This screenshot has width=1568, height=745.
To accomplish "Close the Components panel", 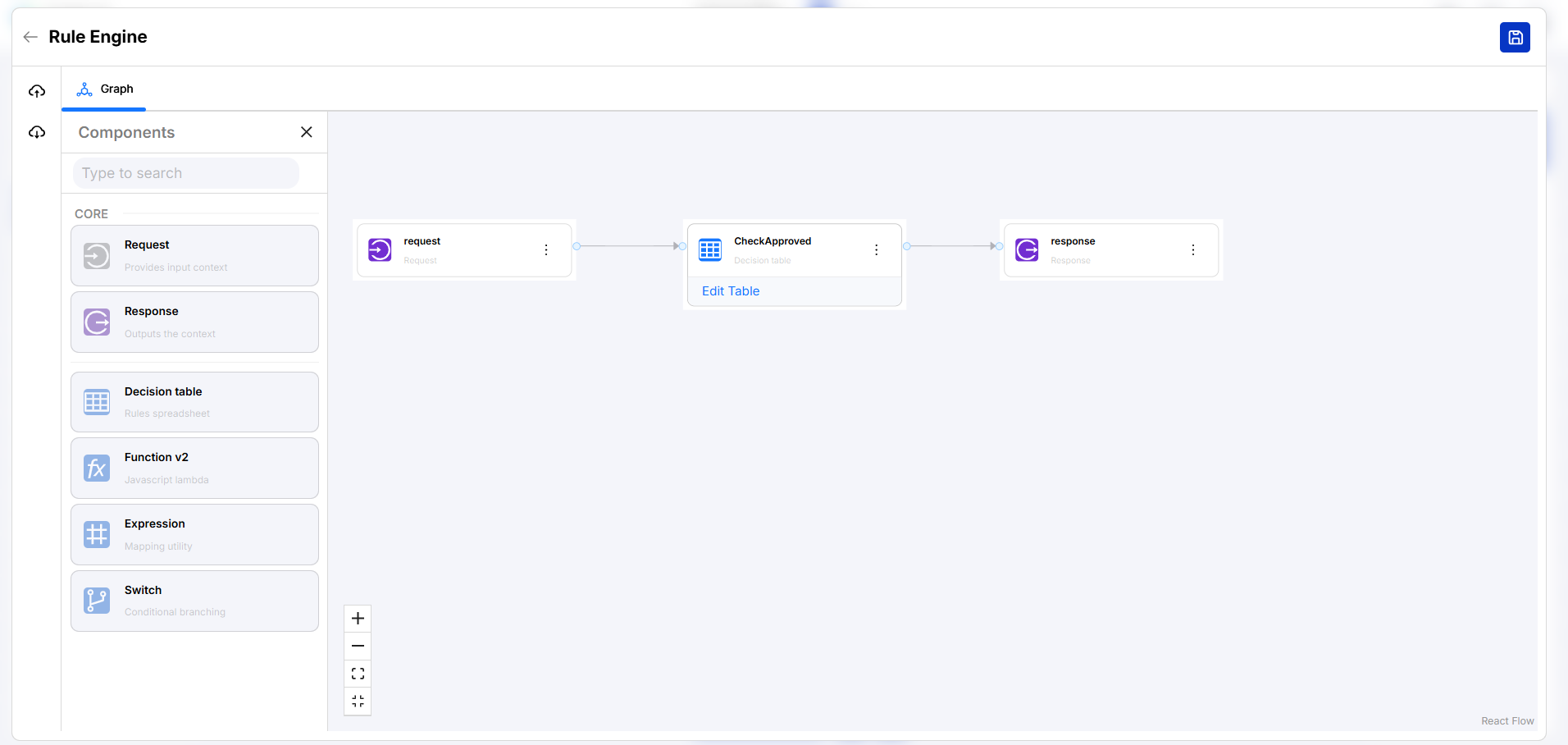I will (x=307, y=132).
